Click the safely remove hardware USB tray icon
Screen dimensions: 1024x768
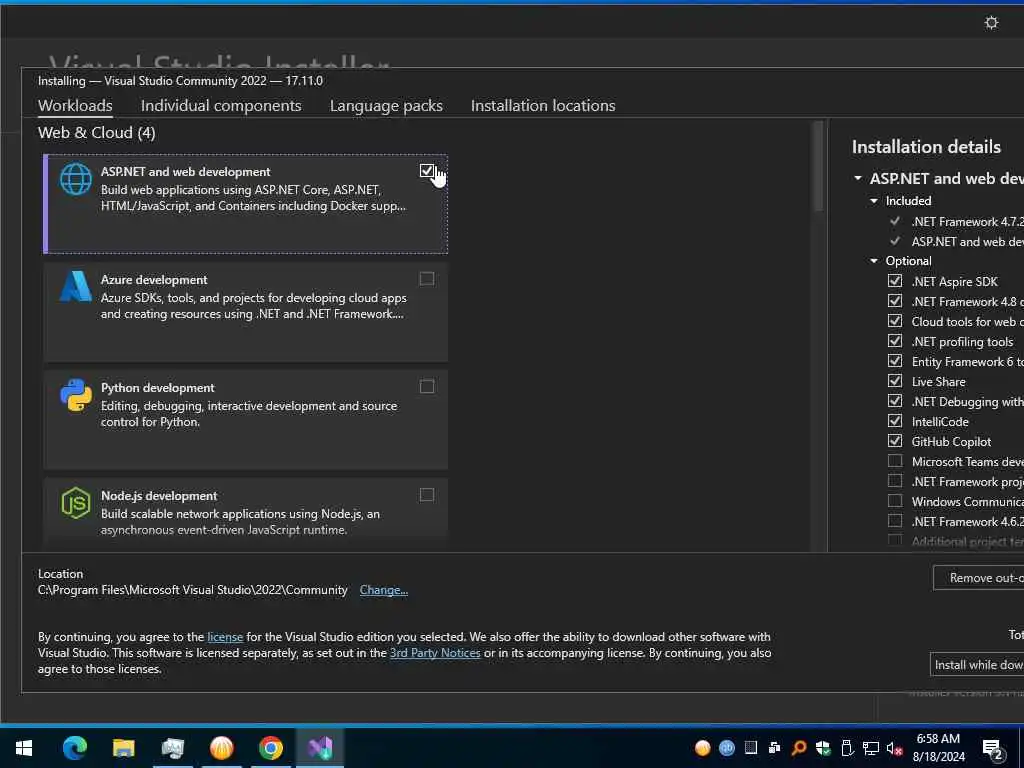[x=847, y=748]
